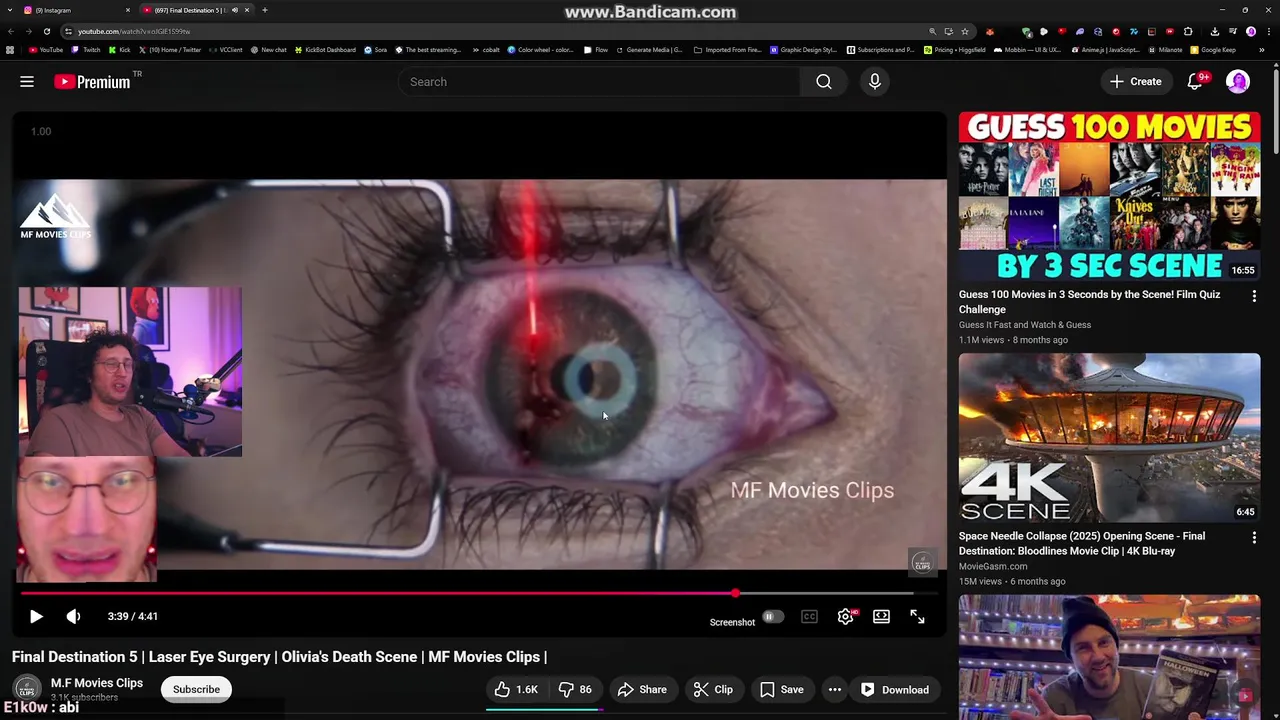Save the video to a playlist
Viewport: 1280px width, 720px height.
point(781,689)
